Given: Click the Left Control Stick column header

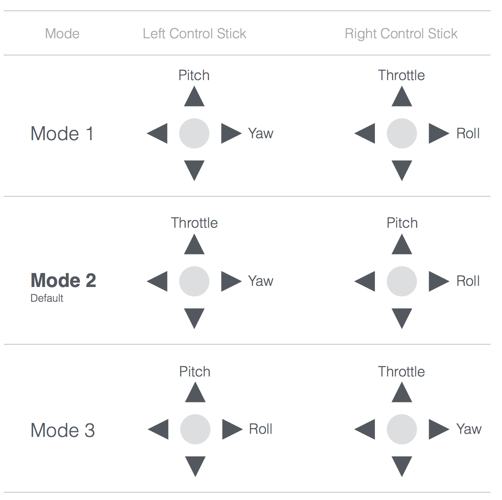Looking at the screenshot, I should click(195, 34).
